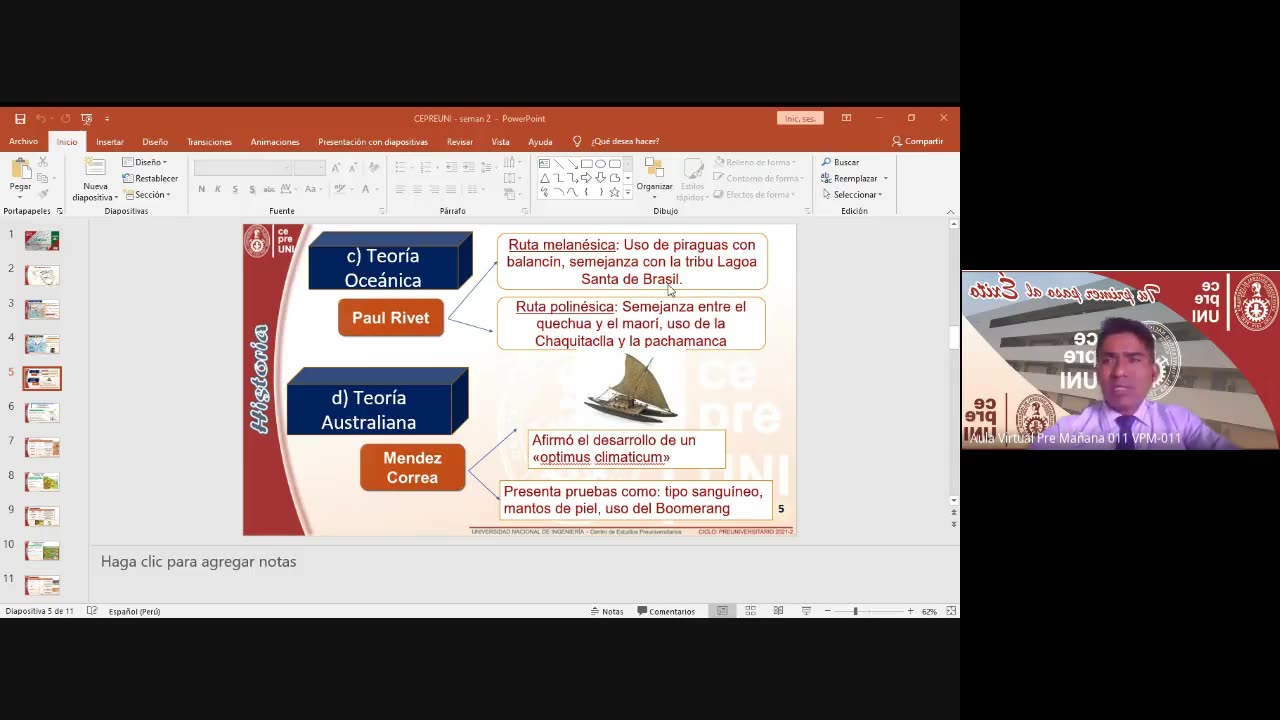
Task: Open the Revisar tab
Action: (x=460, y=141)
